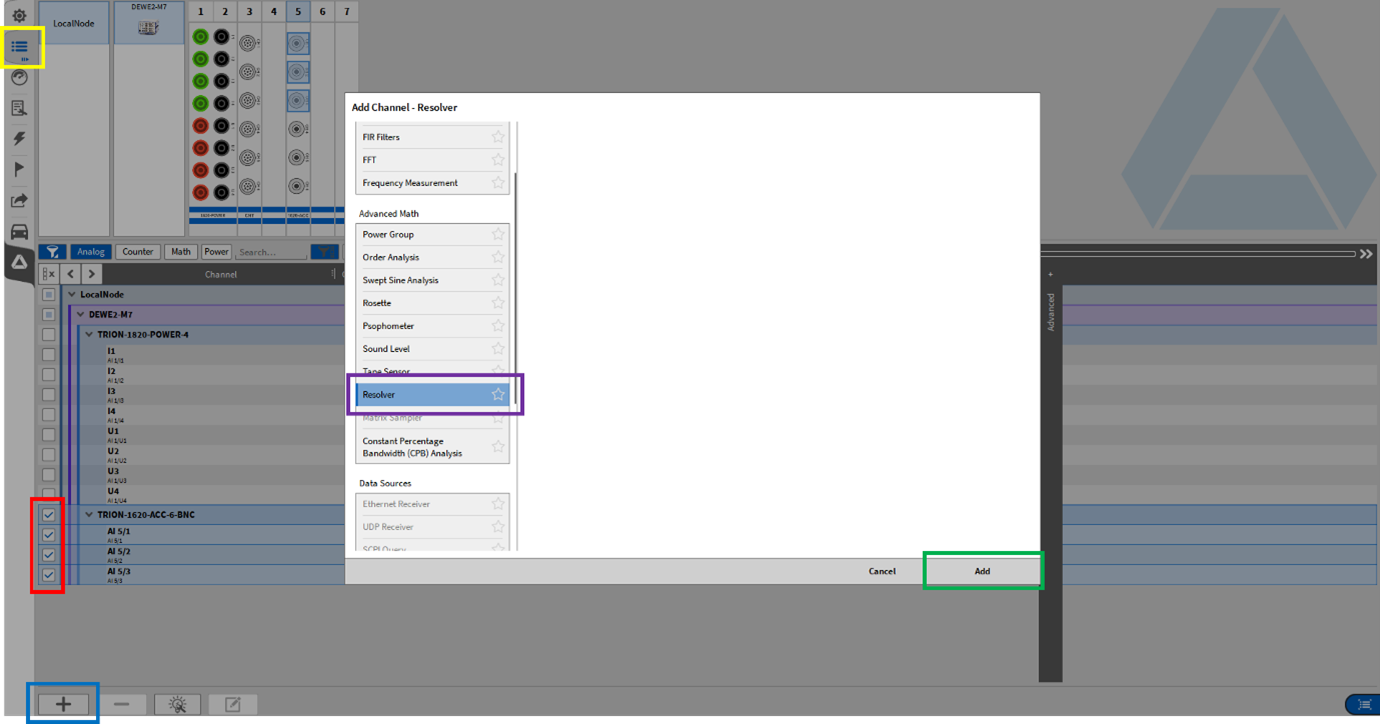
Task: Open the measurement gauge icon in sidebar
Action: 19,78
